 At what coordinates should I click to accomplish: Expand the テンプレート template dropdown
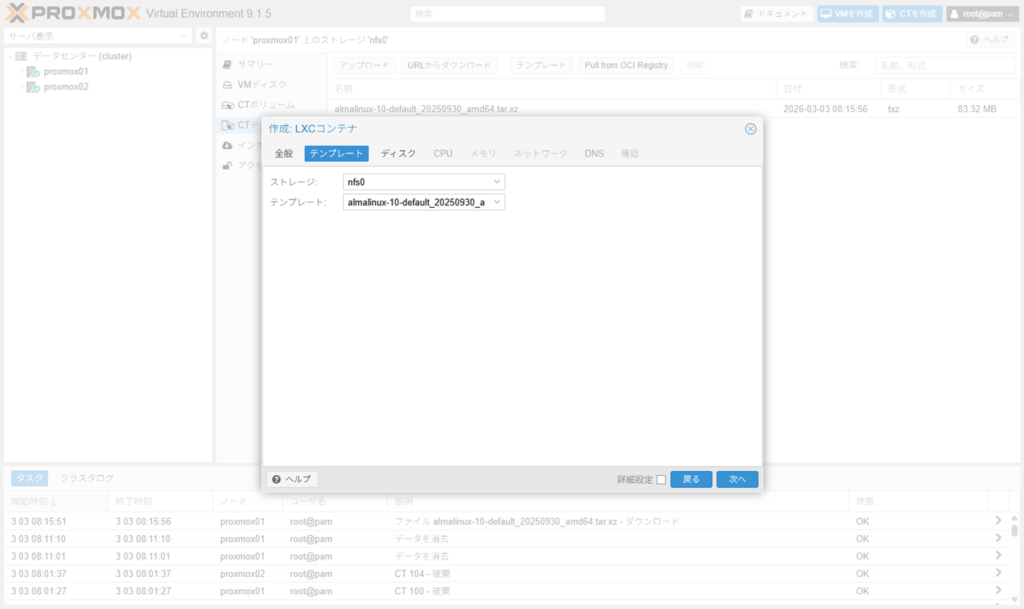(x=497, y=203)
